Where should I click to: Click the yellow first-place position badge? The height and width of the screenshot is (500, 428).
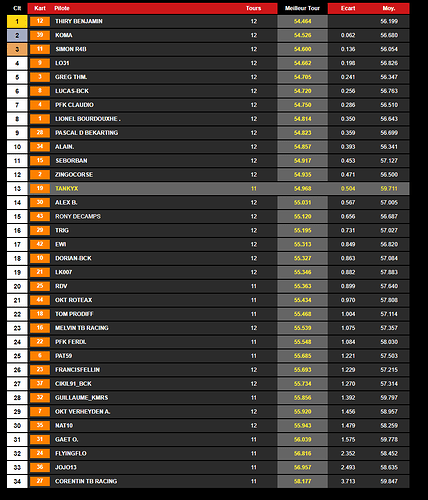(x=17, y=22)
